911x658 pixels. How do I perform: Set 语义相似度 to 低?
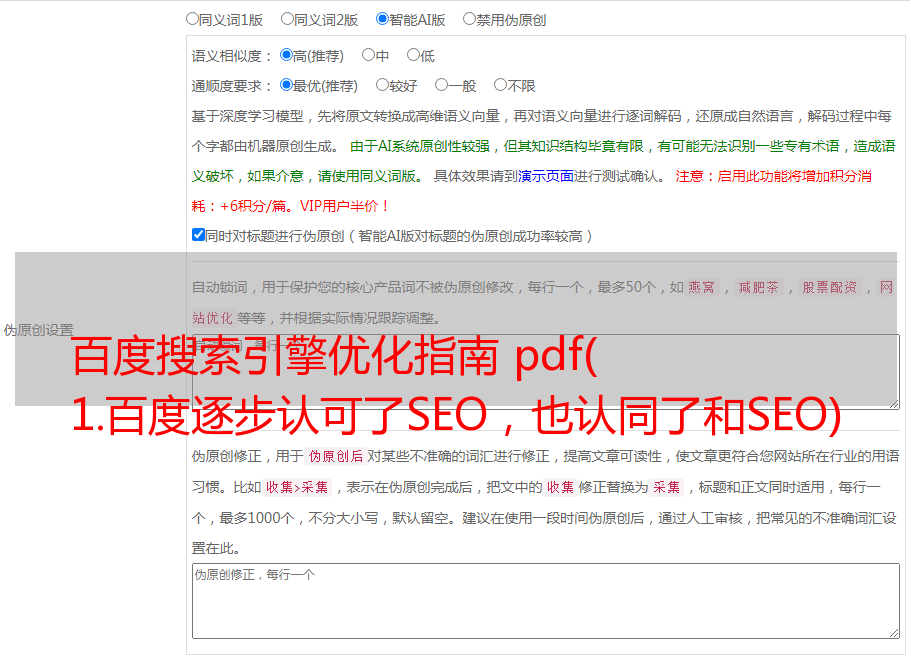pos(413,55)
